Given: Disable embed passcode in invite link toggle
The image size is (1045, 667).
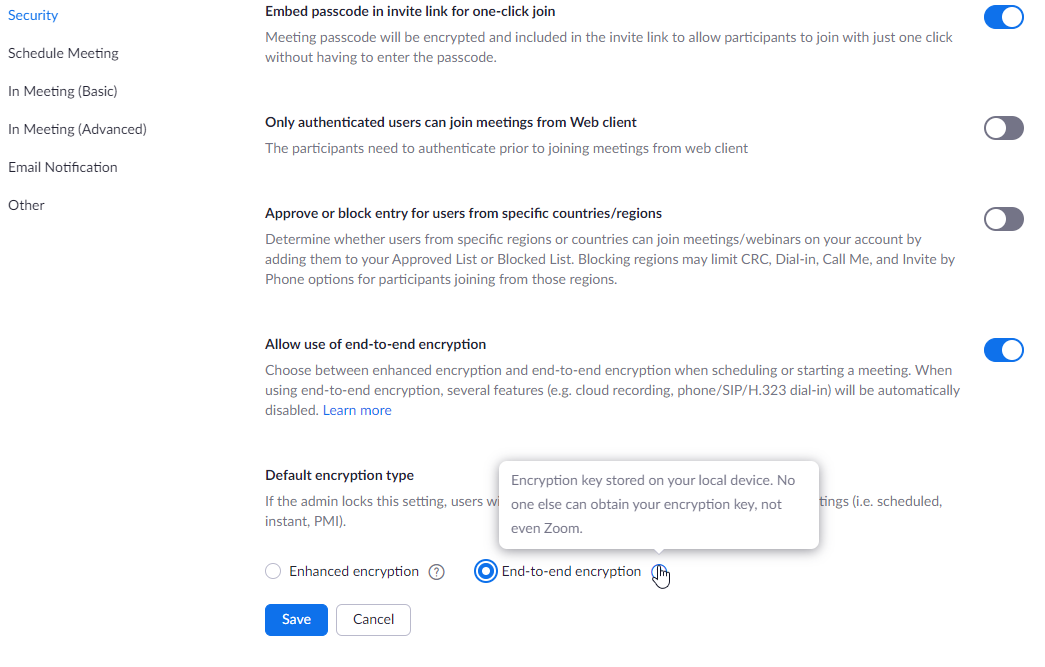Looking at the screenshot, I should pos(1003,18).
